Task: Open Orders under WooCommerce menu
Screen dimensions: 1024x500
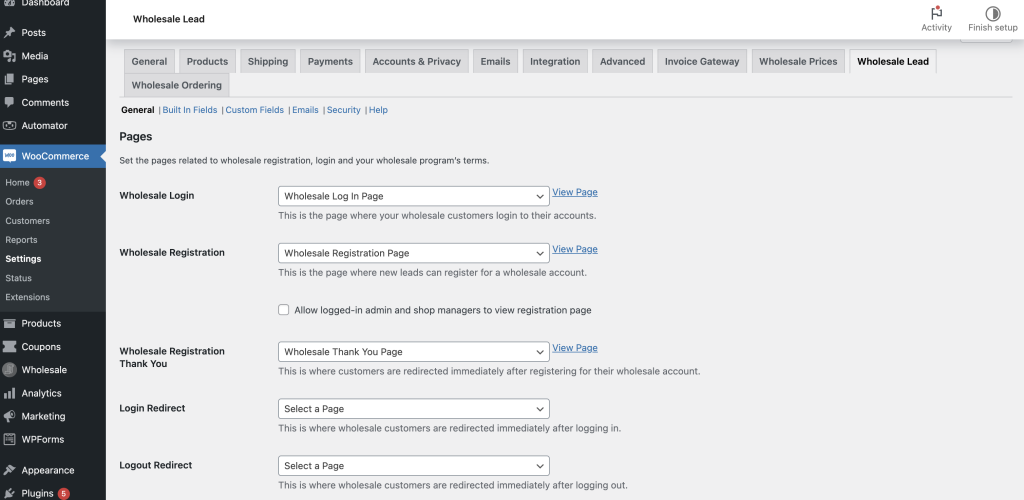Action: [x=19, y=202]
